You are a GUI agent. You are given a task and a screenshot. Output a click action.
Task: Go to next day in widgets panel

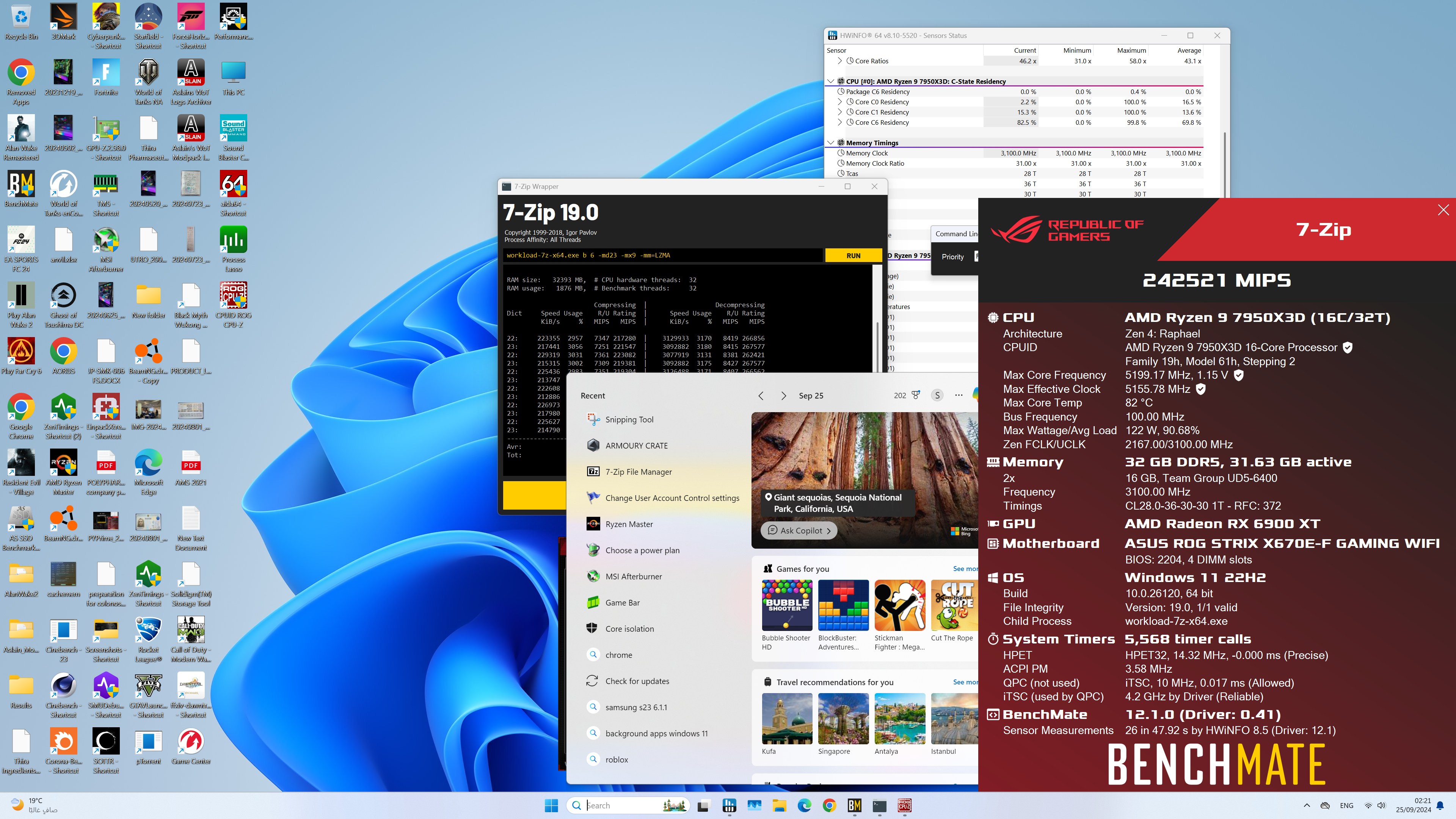pyautogui.click(x=783, y=395)
